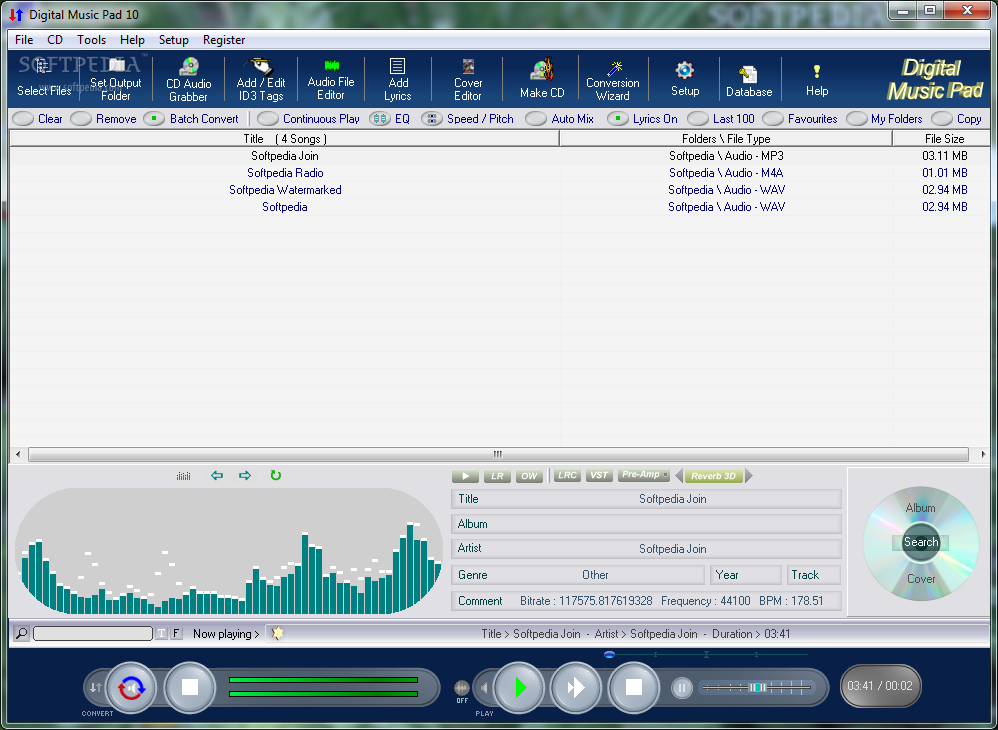
Task: Open the Database tool
Action: pyautogui.click(x=749, y=81)
